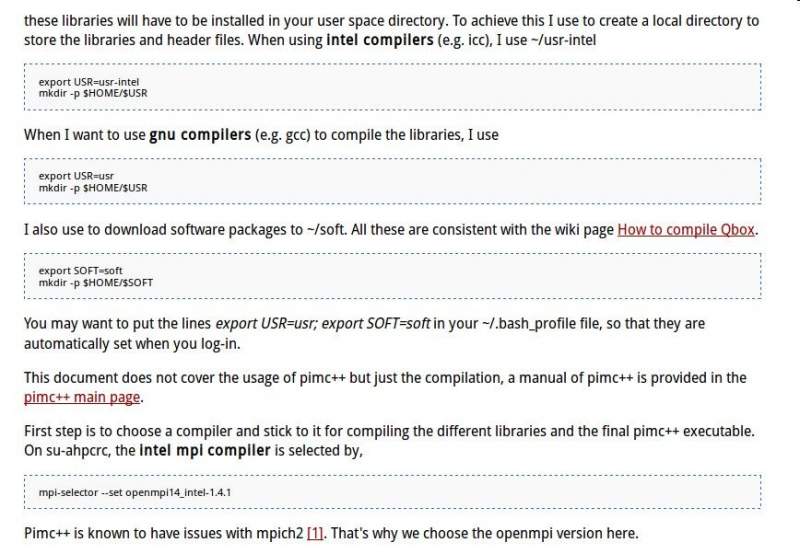The width and height of the screenshot is (800, 554).
Task: Click the bold 'intel mpi compiler' text
Action: pyautogui.click(x=205, y=450)
